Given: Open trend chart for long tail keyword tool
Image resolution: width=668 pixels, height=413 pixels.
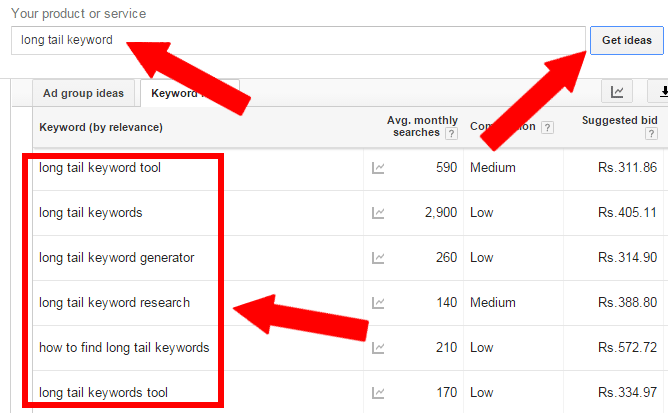Looking at the screenshot, I should point(378,168).
